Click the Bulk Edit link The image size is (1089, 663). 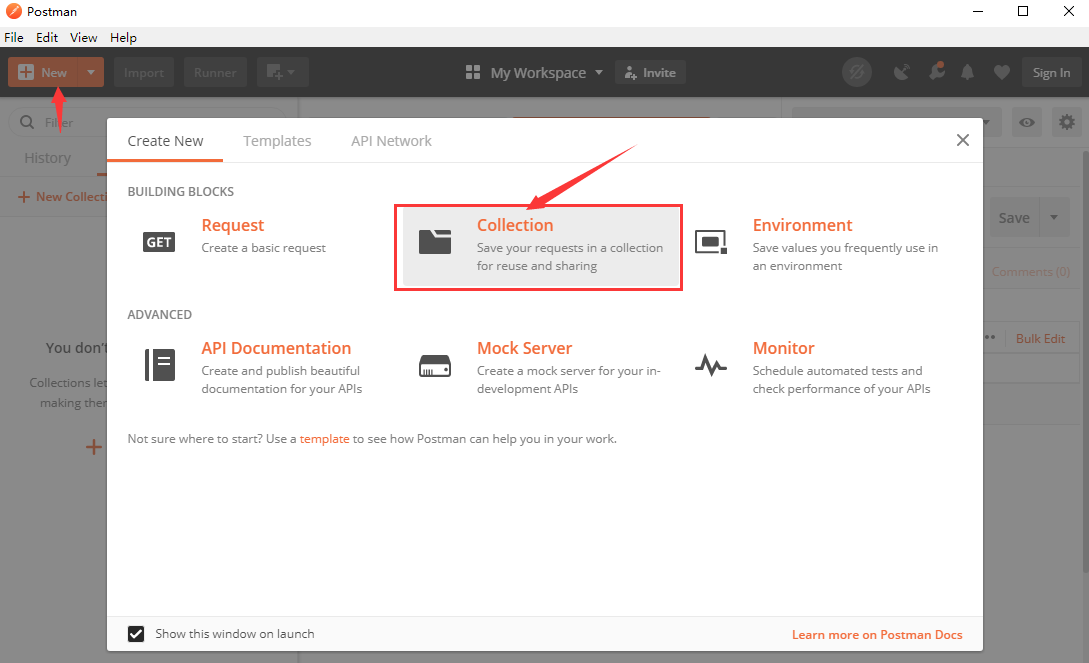point(1040,339)
